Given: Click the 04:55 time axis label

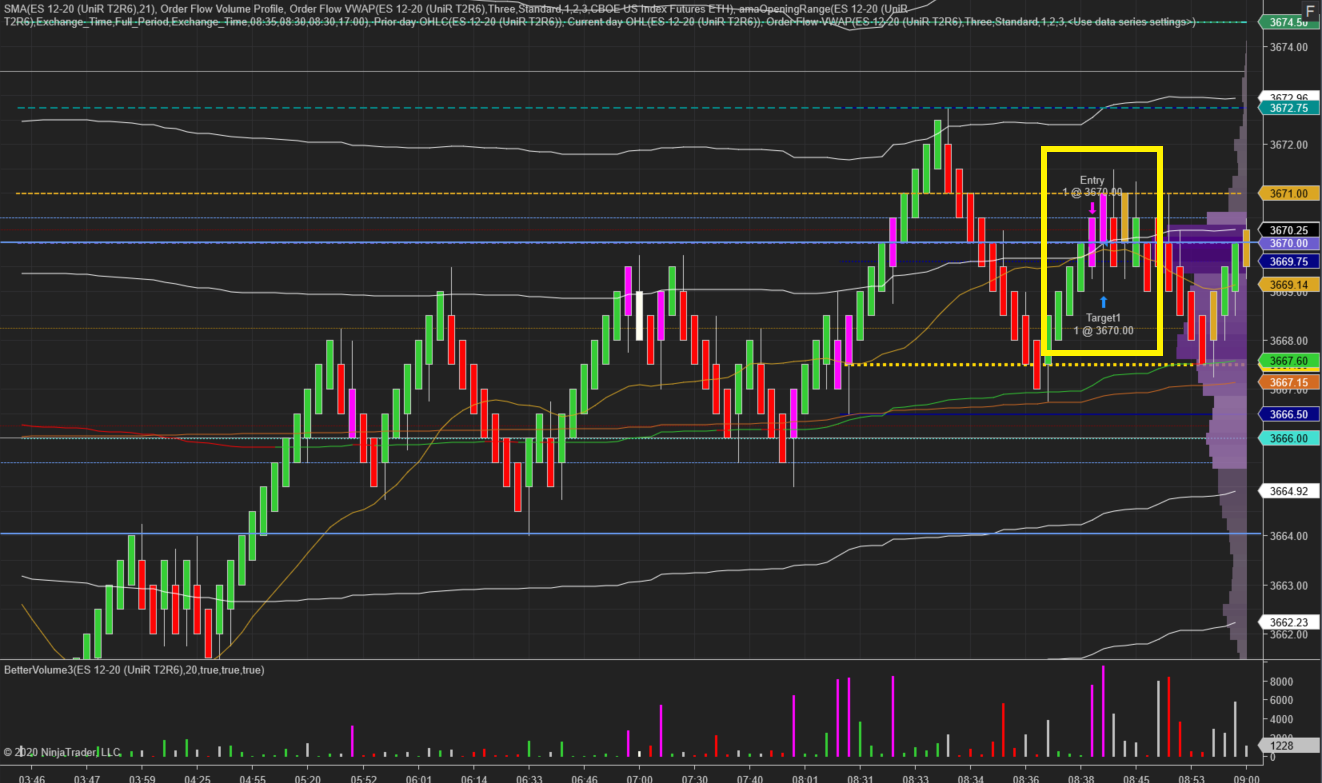Looking at the screenshot, I should pos(253,777).
